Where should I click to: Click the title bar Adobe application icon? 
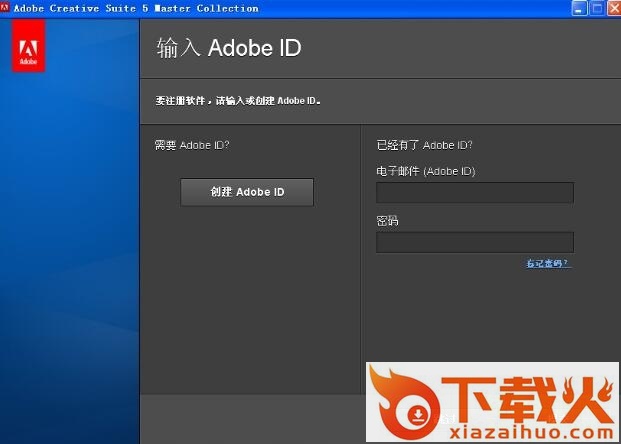[x=5, y=8]
